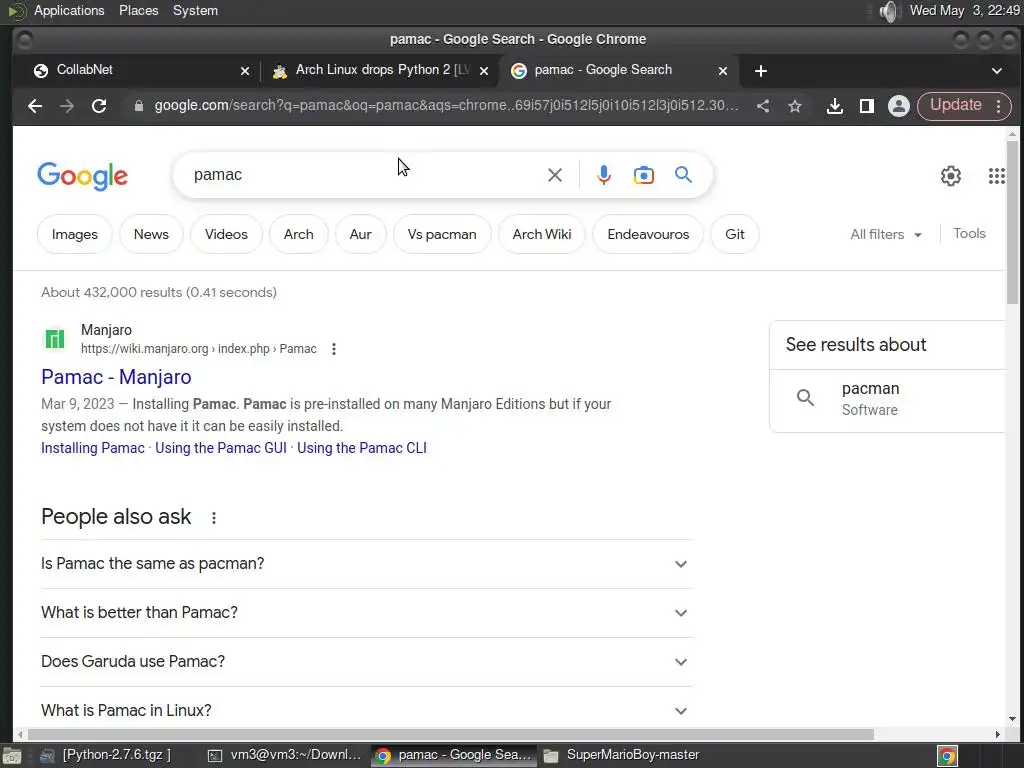
Task: Toggle the Chrome side panel icon
Action: pos(867,106)
